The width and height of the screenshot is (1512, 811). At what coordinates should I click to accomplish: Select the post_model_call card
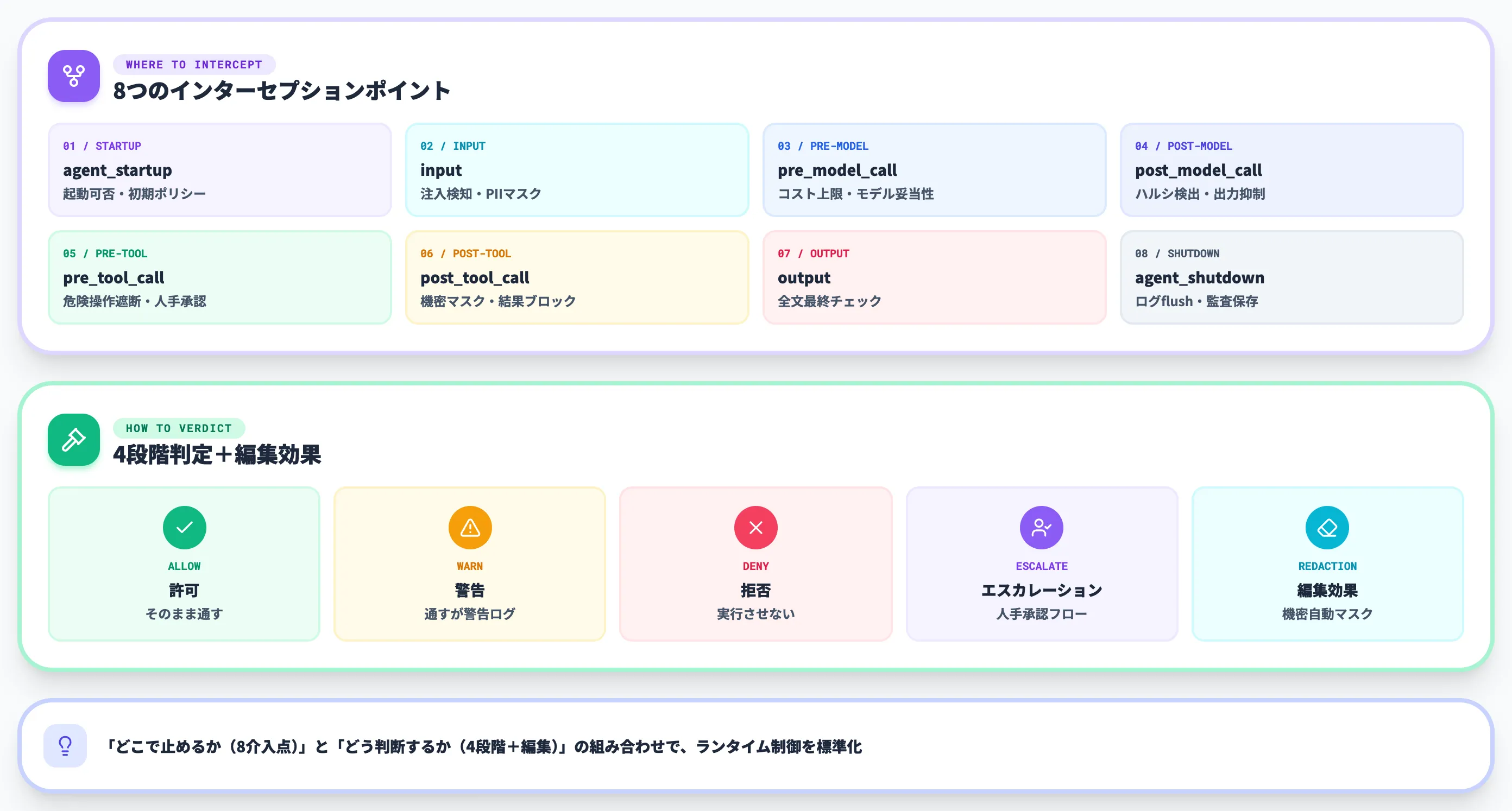click(x=1292, y=169)
